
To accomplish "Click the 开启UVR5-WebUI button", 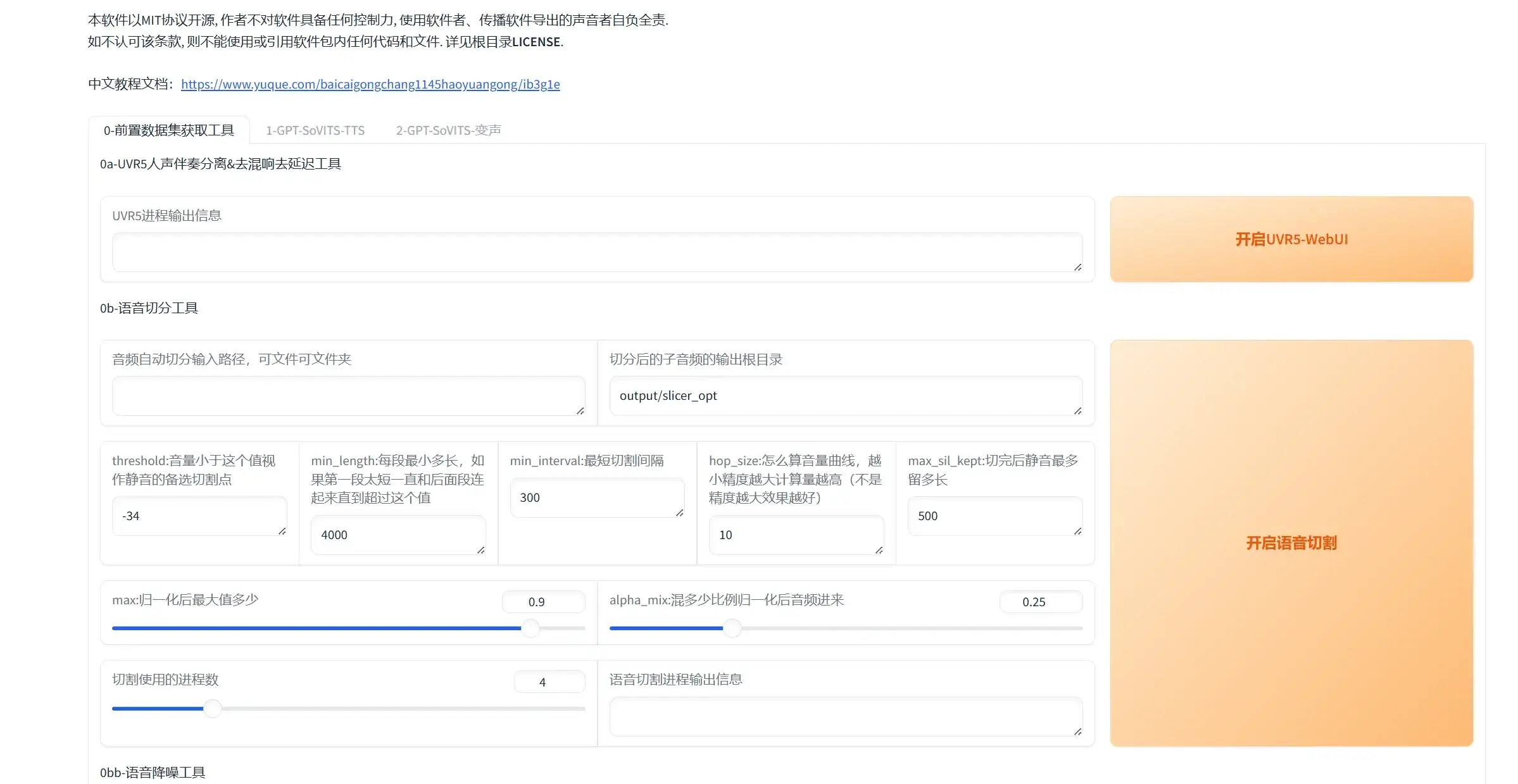I will pyautogui.click(x=1291, y=239).
